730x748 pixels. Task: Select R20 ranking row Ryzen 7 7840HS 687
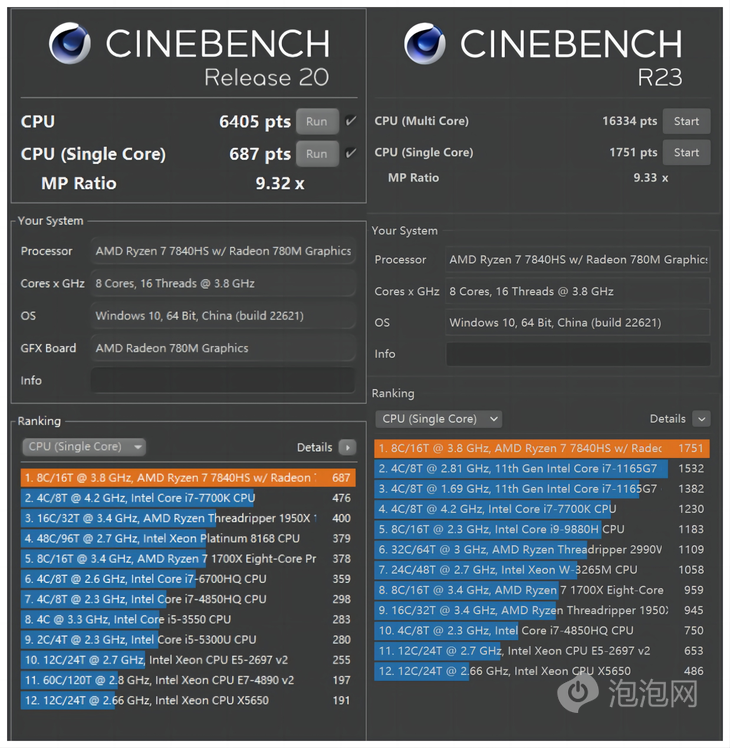pos(188,478)
